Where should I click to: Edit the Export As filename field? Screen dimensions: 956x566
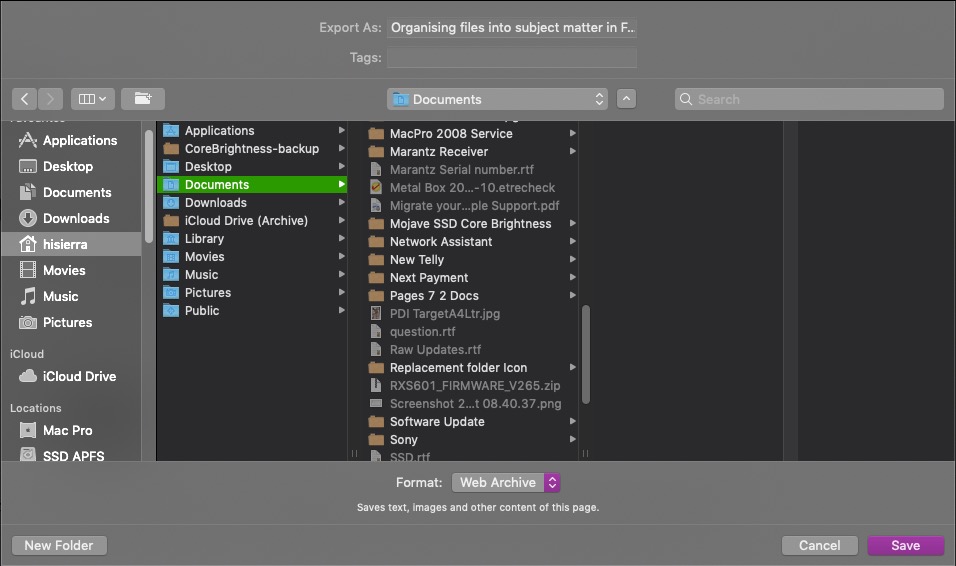[x=512, y=27]
